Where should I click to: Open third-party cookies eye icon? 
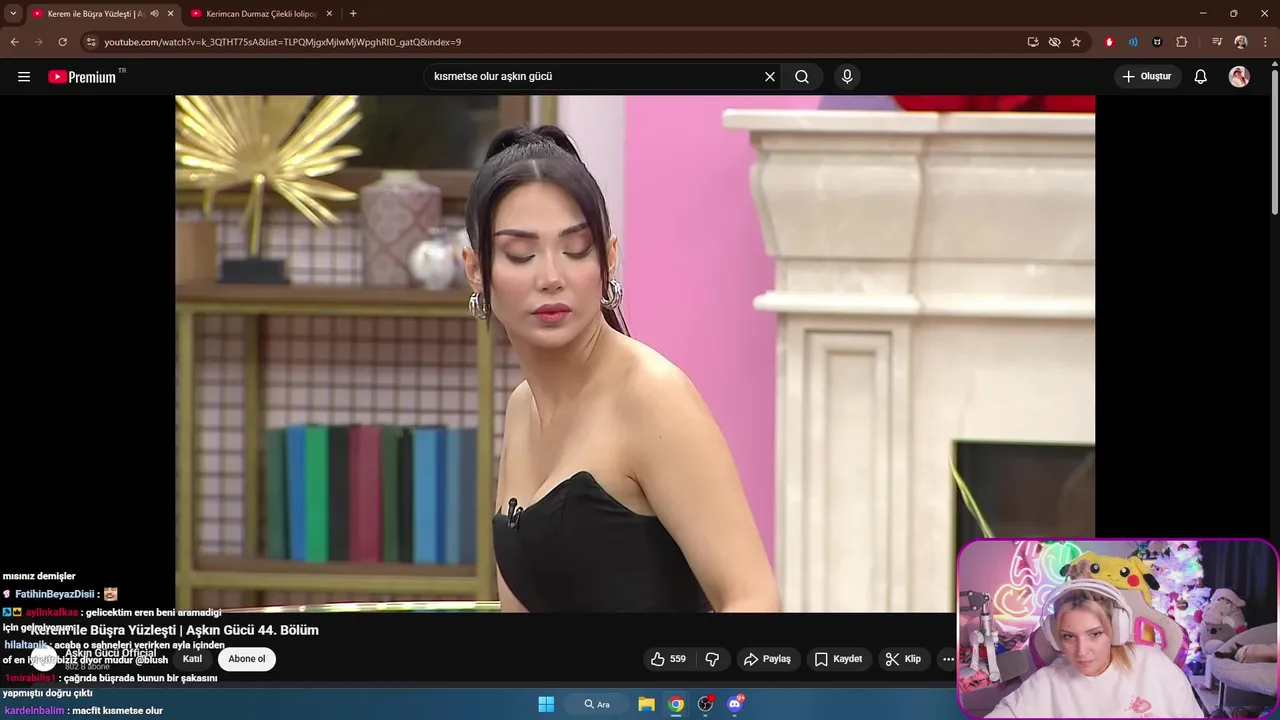[1054, 42]
